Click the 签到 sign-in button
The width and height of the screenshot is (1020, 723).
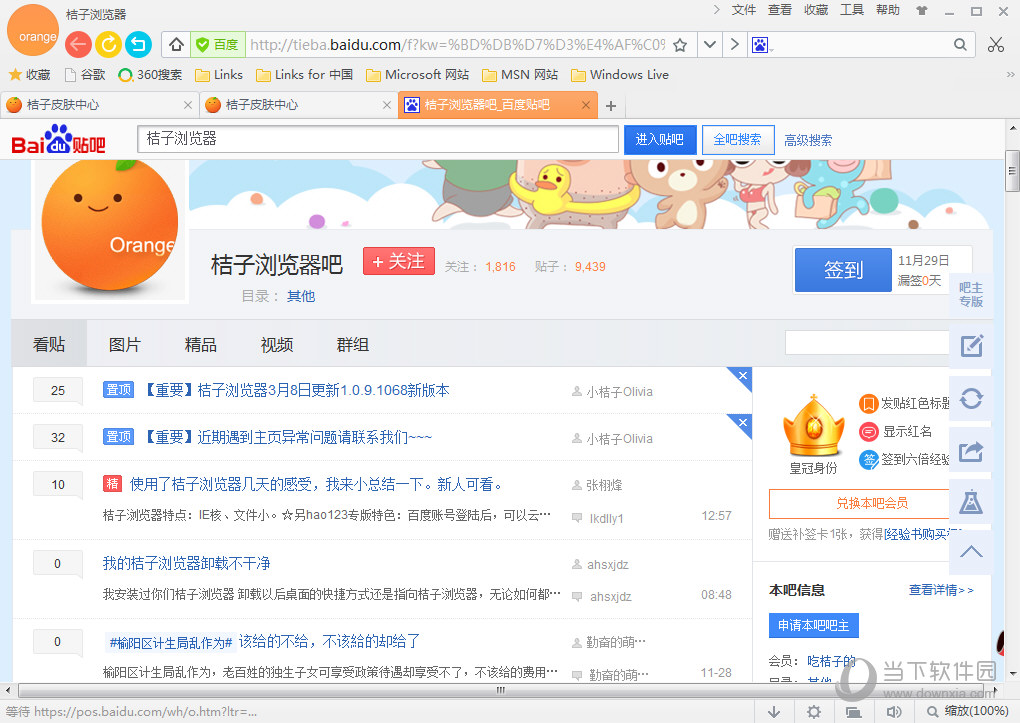click(842, 269)
